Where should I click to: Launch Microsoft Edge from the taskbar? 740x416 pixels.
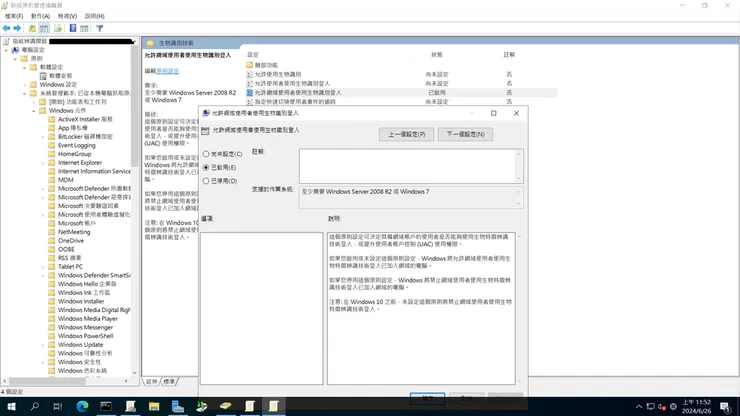(x=82, y=406)
